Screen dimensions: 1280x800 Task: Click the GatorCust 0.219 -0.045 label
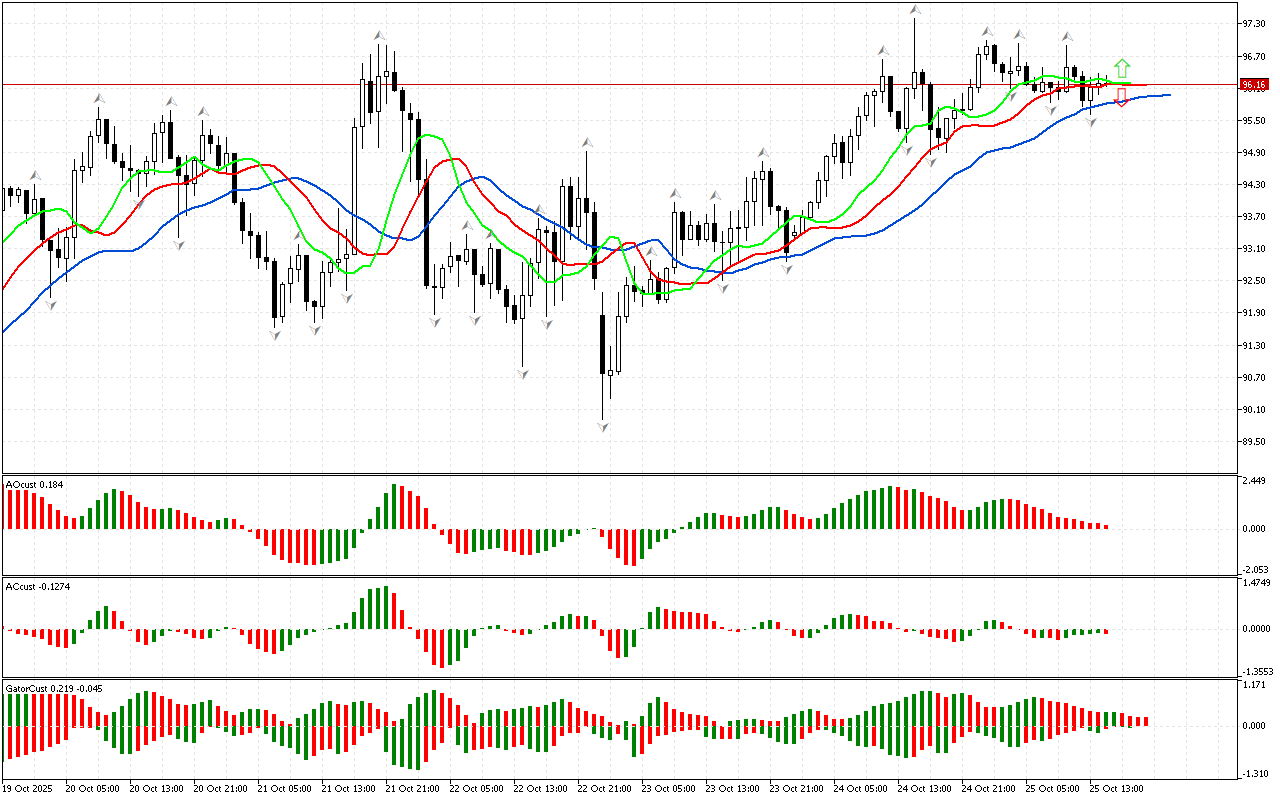(x=54, y=688)
